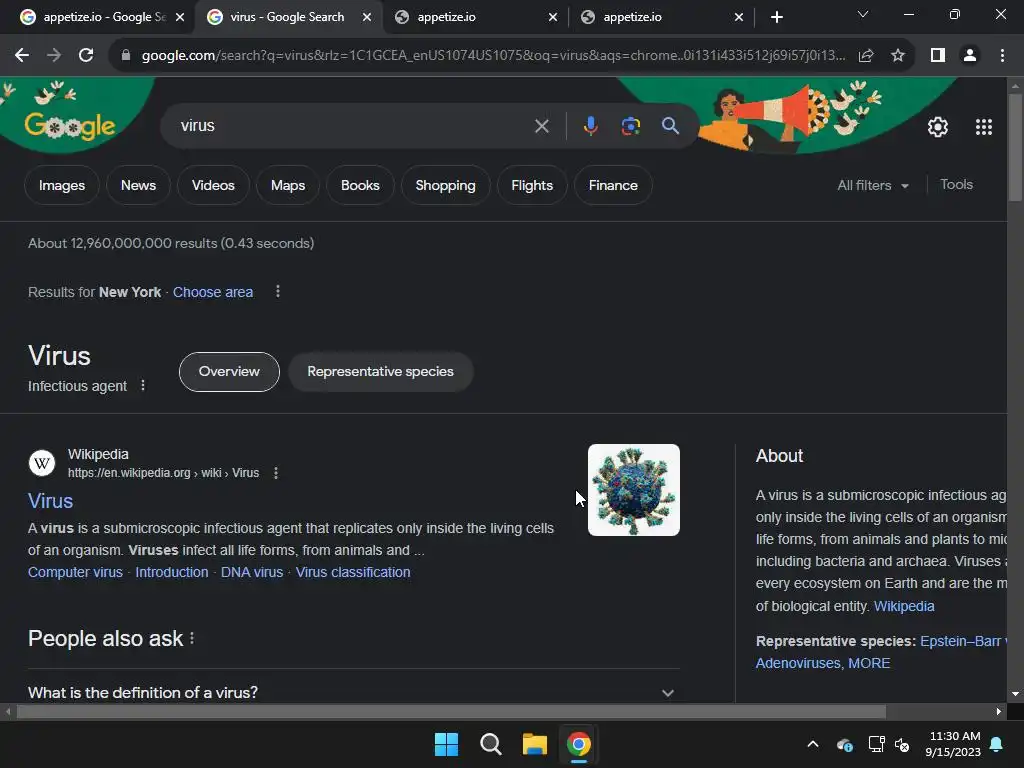The width and height of the screenshot is (1024, 768).
Task: Clear the search box with the X
Action: (541, 126)
